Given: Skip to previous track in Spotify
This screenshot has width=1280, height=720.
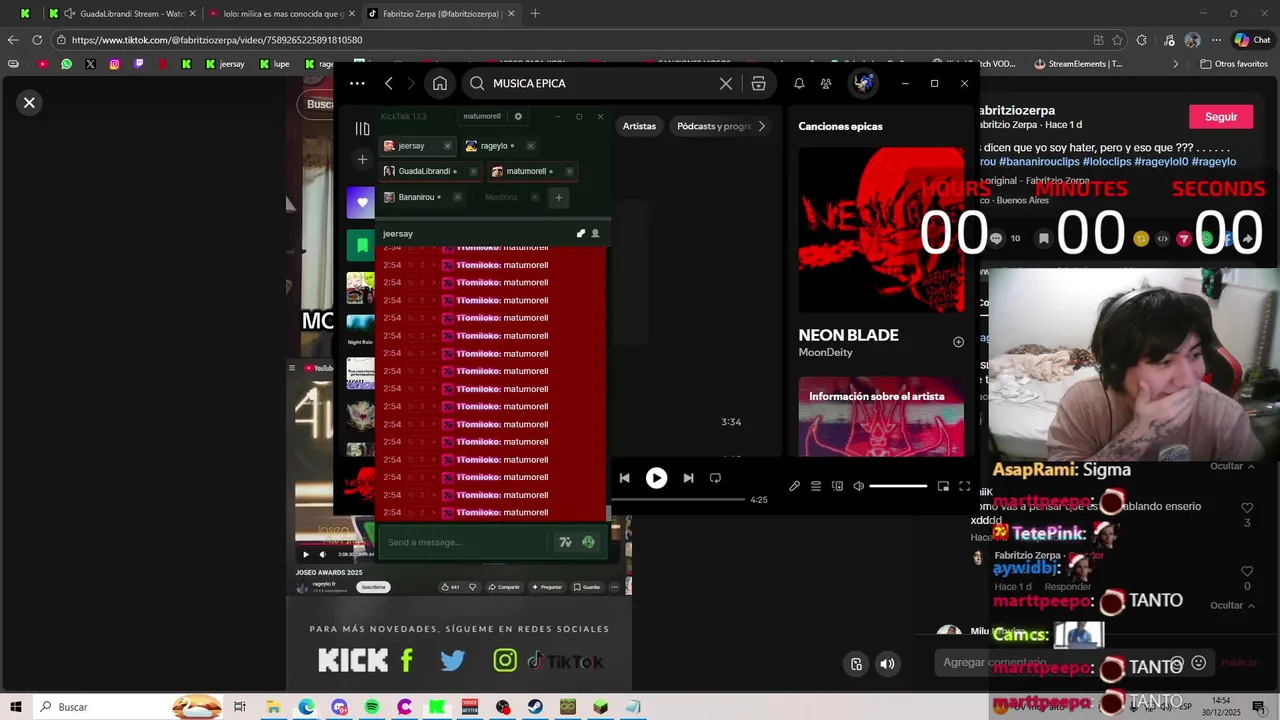Looking at the screenshot, I should (624, 478).
